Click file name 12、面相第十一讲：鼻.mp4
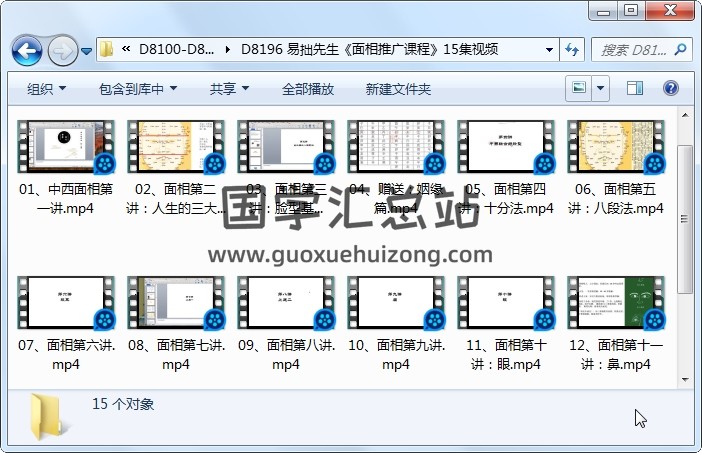702x453 pixels. (x=616, y=355)
